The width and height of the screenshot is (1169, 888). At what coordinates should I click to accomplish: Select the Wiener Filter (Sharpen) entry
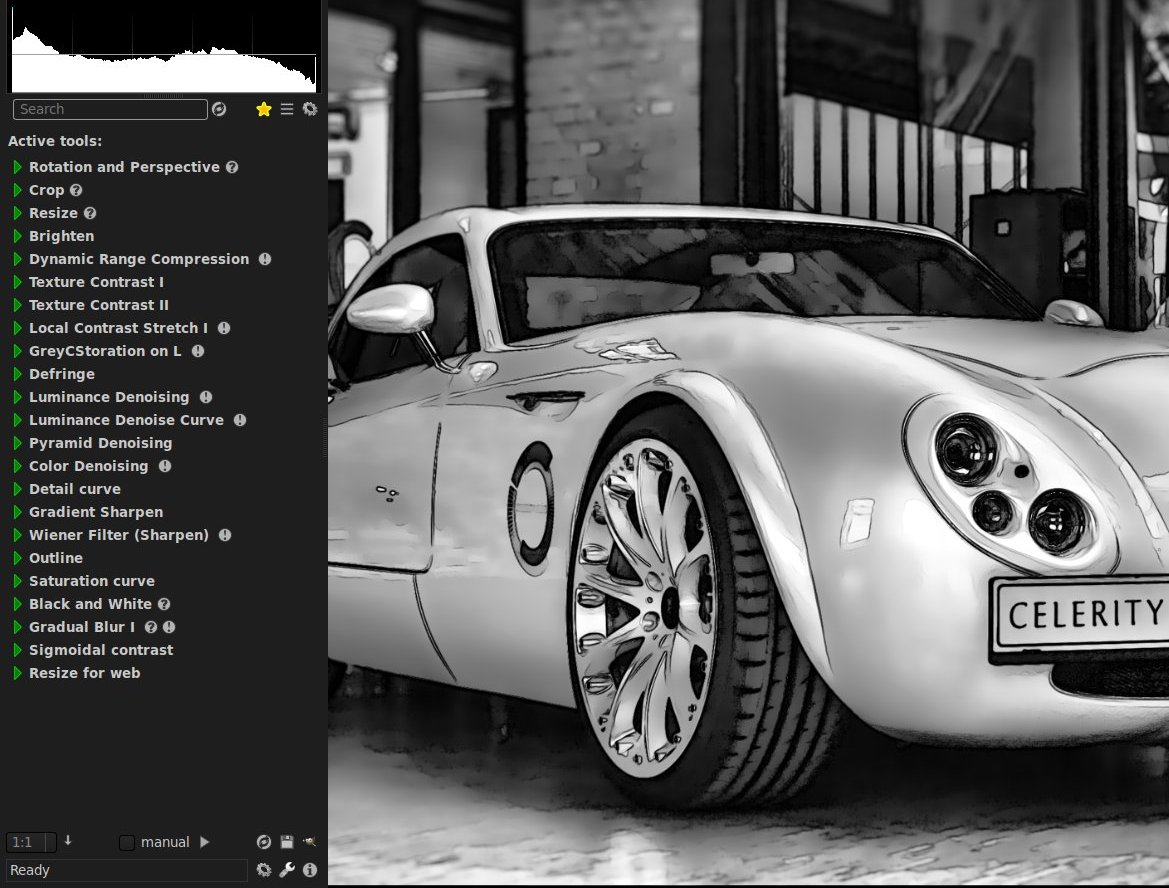click(x=119, y=535)
